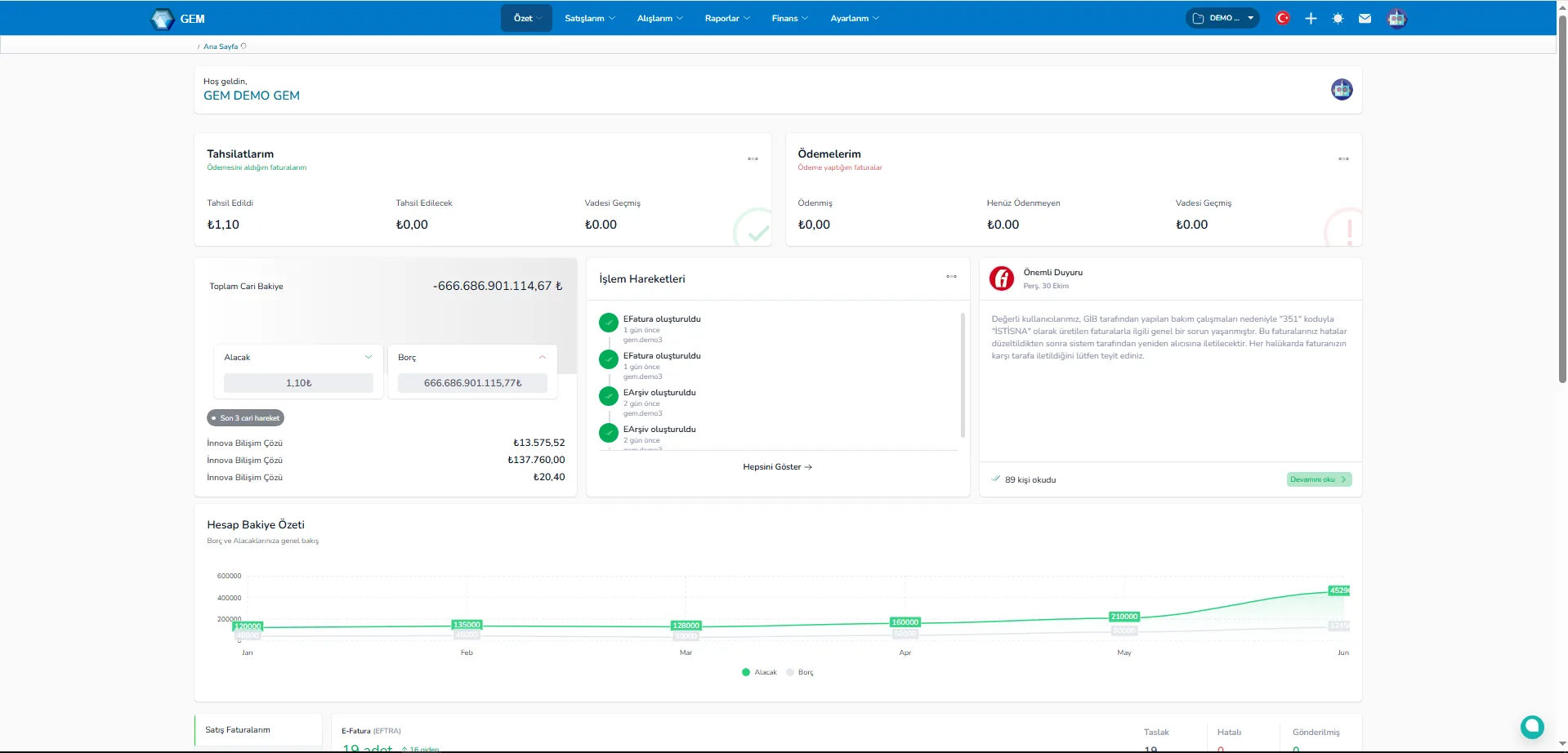Collapse the Borç dropdown

pyautogui.click(x=542, y=357)
